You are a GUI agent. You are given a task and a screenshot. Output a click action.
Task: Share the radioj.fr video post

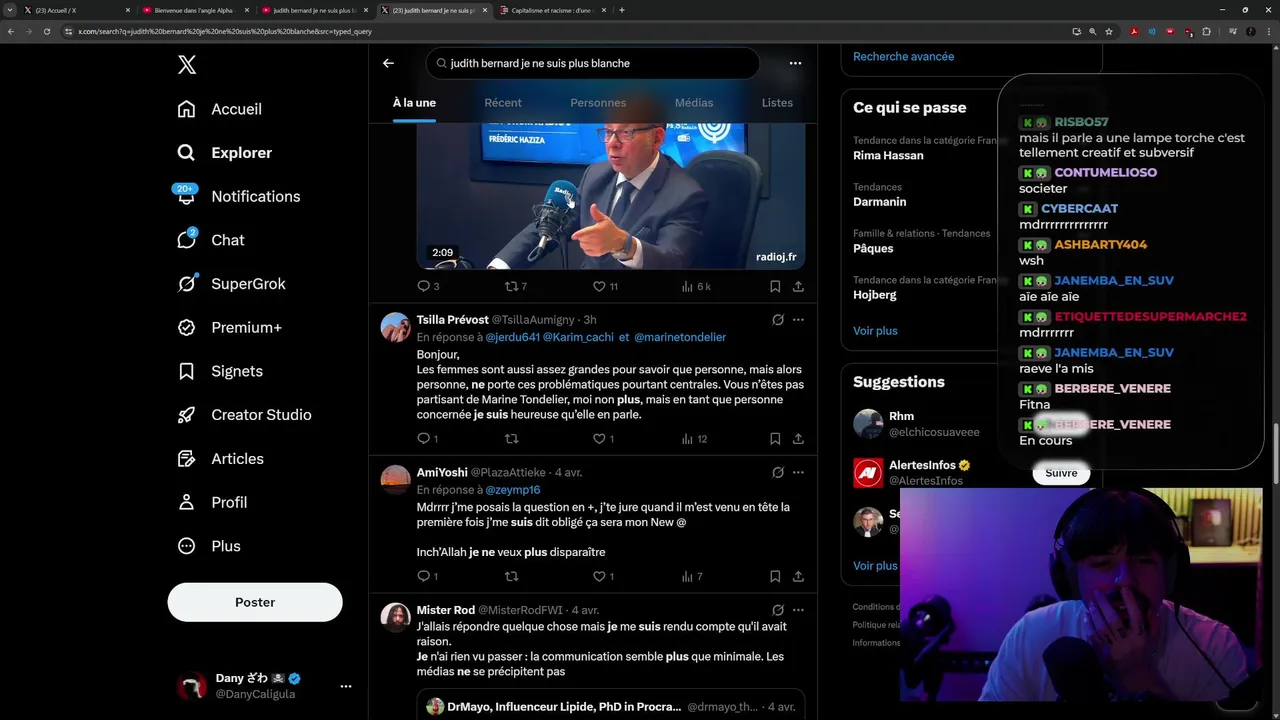(x=798, y=286)
